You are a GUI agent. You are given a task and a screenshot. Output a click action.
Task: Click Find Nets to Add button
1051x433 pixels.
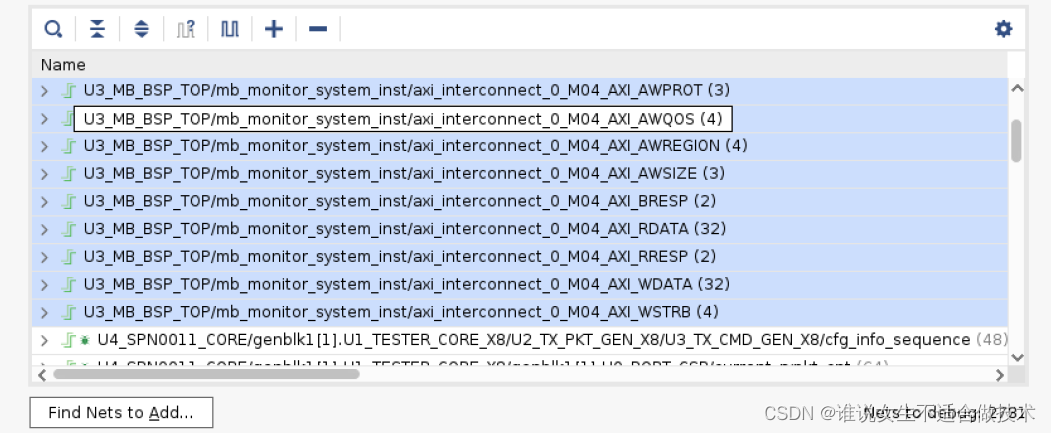pyautogui.click(x=121, y=412)
